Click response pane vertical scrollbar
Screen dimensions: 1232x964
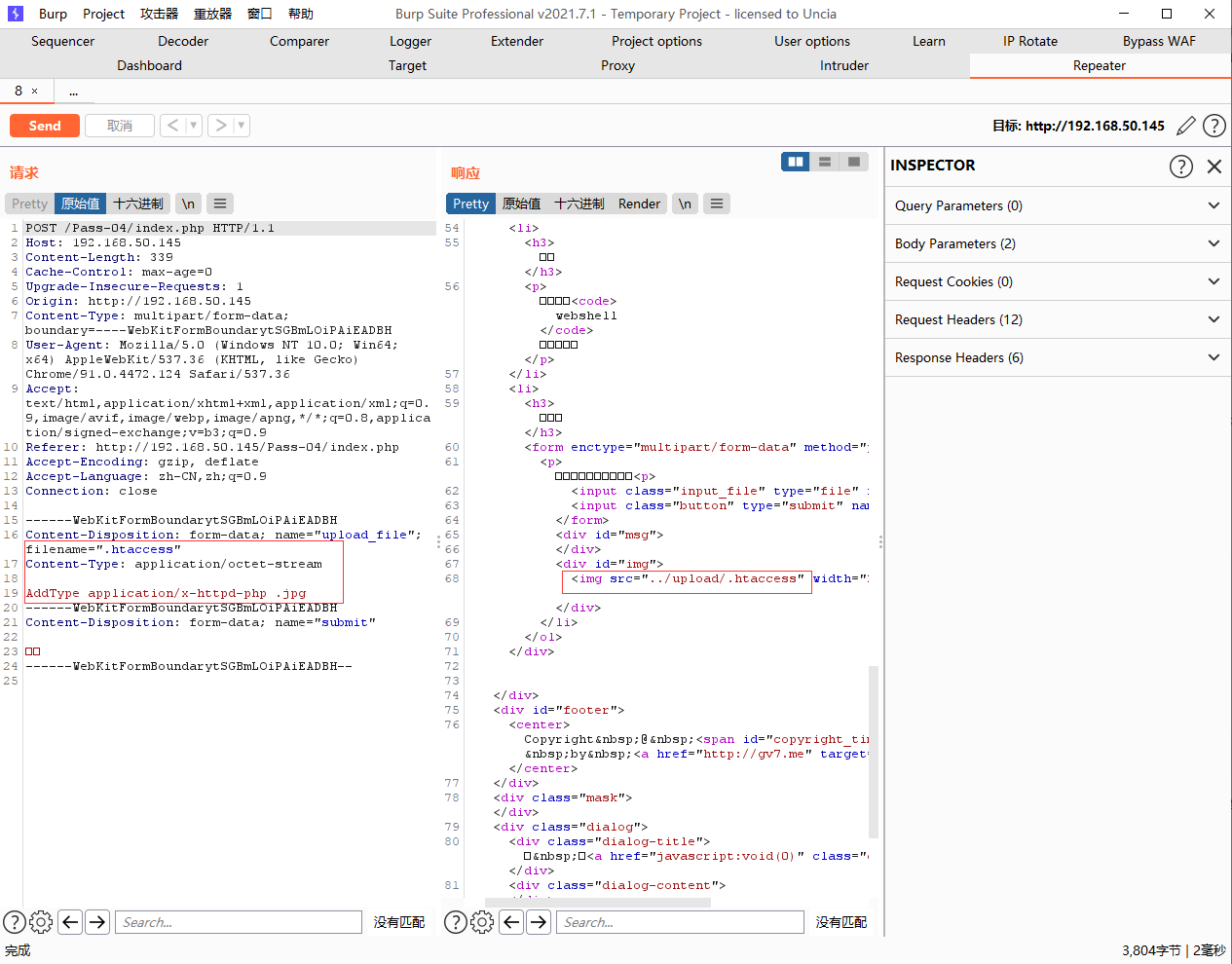point(874,752)
